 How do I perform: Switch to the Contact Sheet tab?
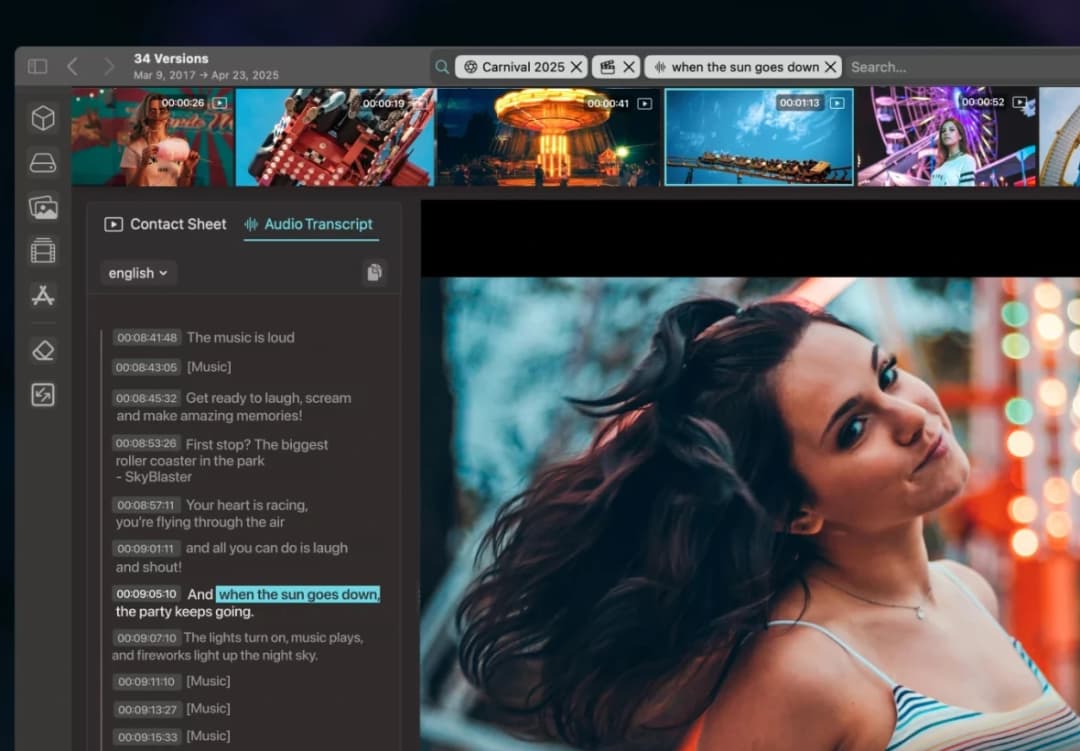[x=165, y=225]
